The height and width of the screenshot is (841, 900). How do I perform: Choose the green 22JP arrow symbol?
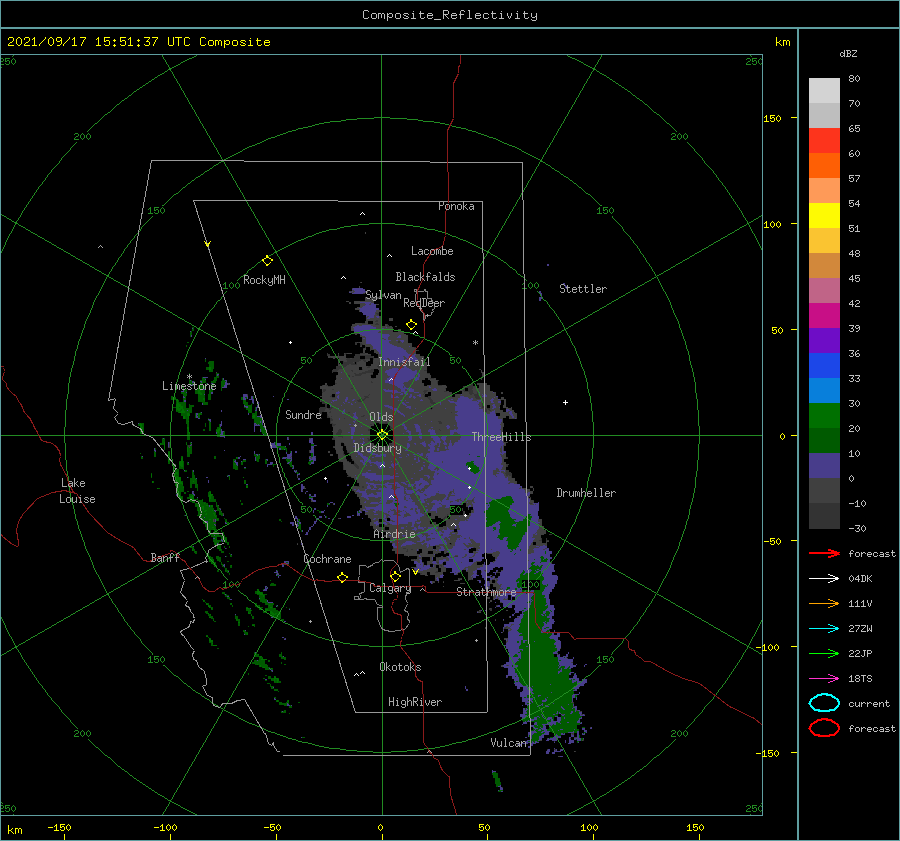[824, 653]
